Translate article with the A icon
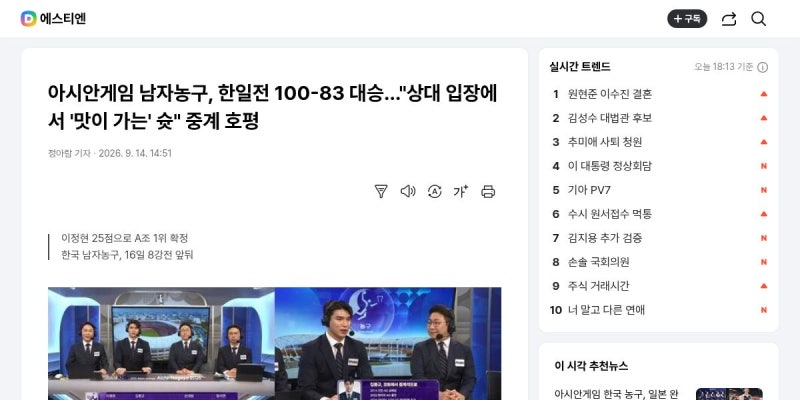 click(x=434, y=191)
